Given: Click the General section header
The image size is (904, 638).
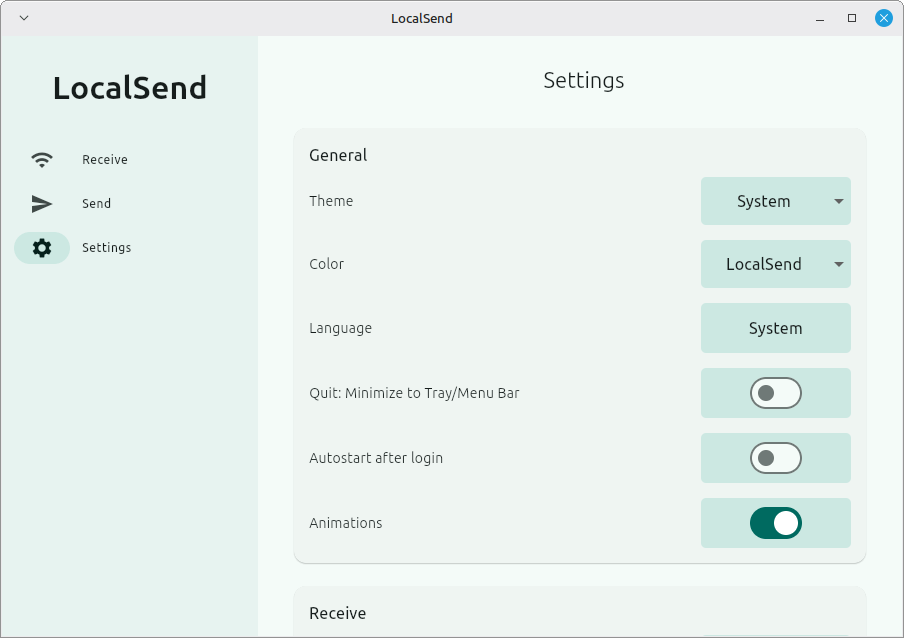Looking at the screenshot, I should point(337,155).
